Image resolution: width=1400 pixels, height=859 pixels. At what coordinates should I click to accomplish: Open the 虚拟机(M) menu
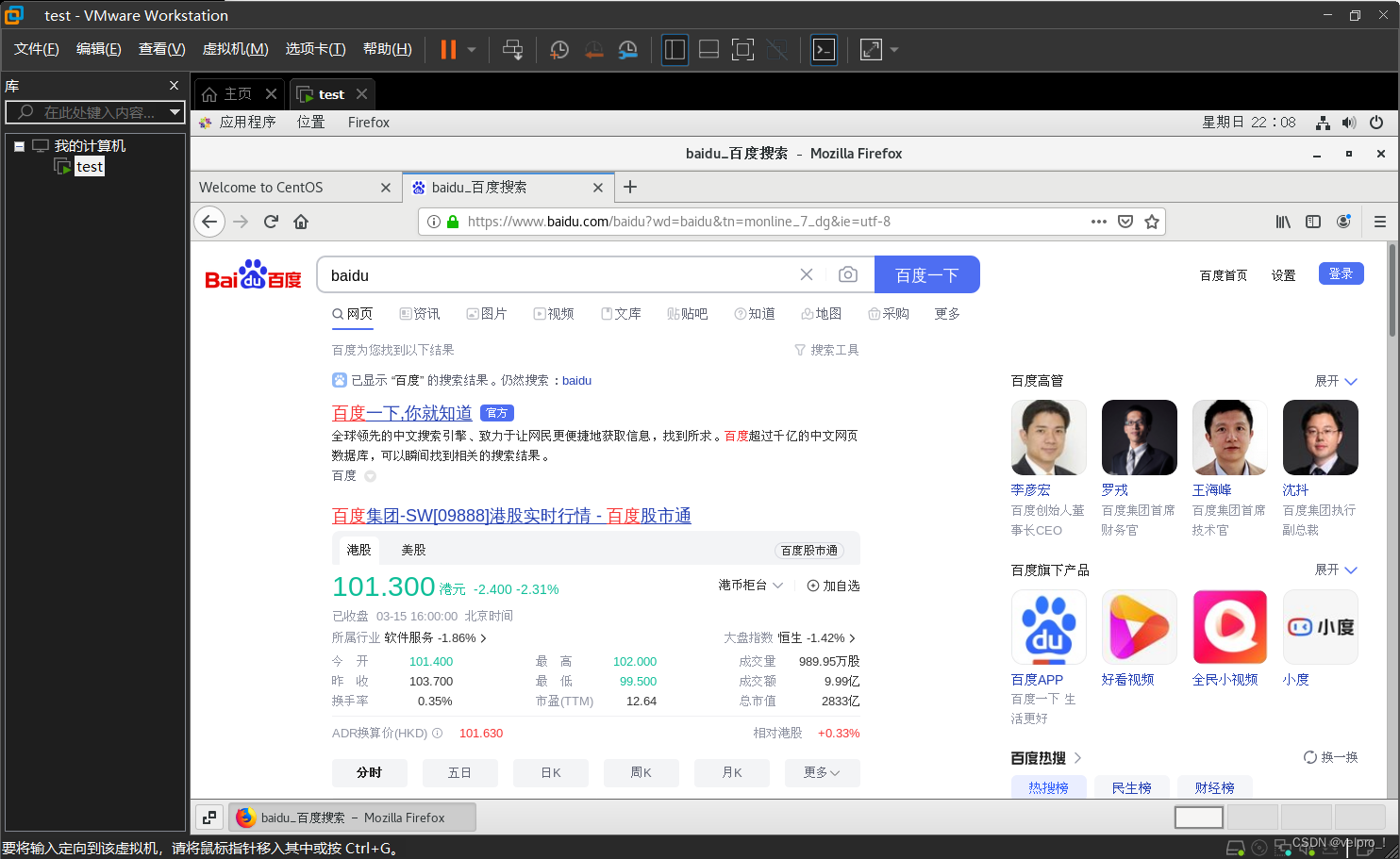click(235, 49)
